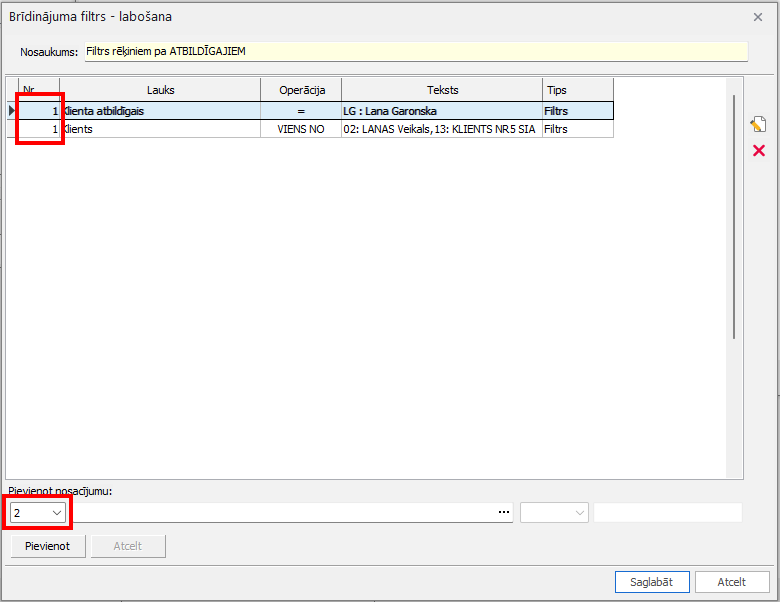Click the condition value text field
This screenshot has width=780, height=602.
(x=668, y=512)
